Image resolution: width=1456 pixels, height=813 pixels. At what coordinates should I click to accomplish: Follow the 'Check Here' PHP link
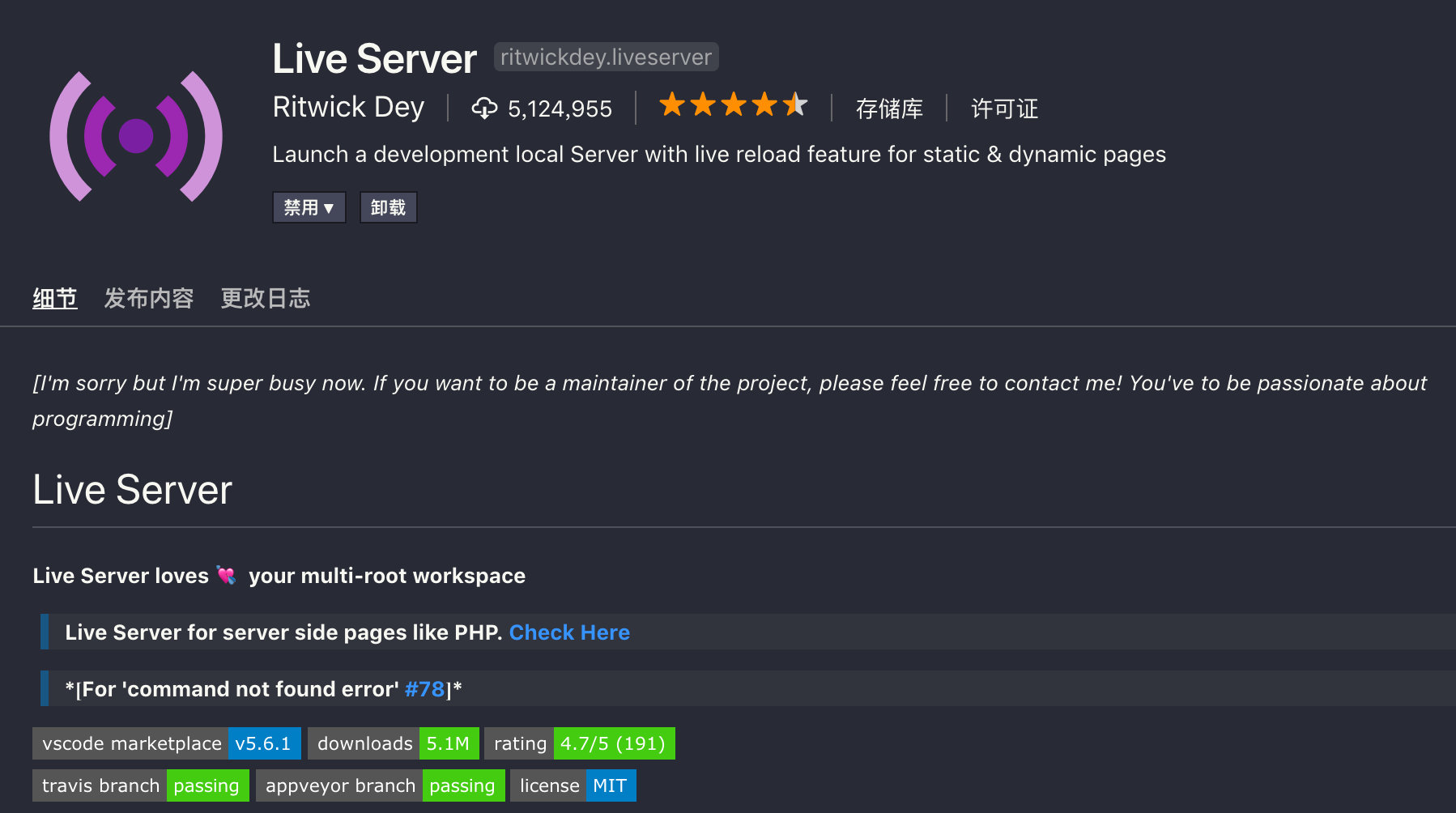tap(569, 632)
